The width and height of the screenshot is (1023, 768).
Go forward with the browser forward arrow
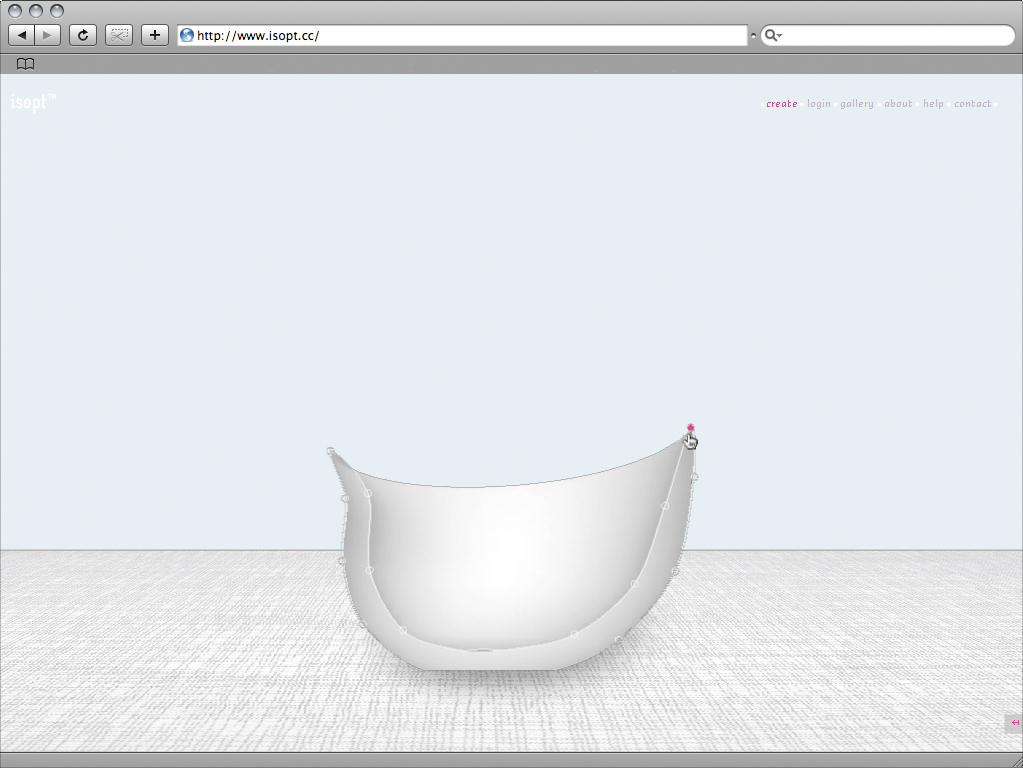(48, 35)
